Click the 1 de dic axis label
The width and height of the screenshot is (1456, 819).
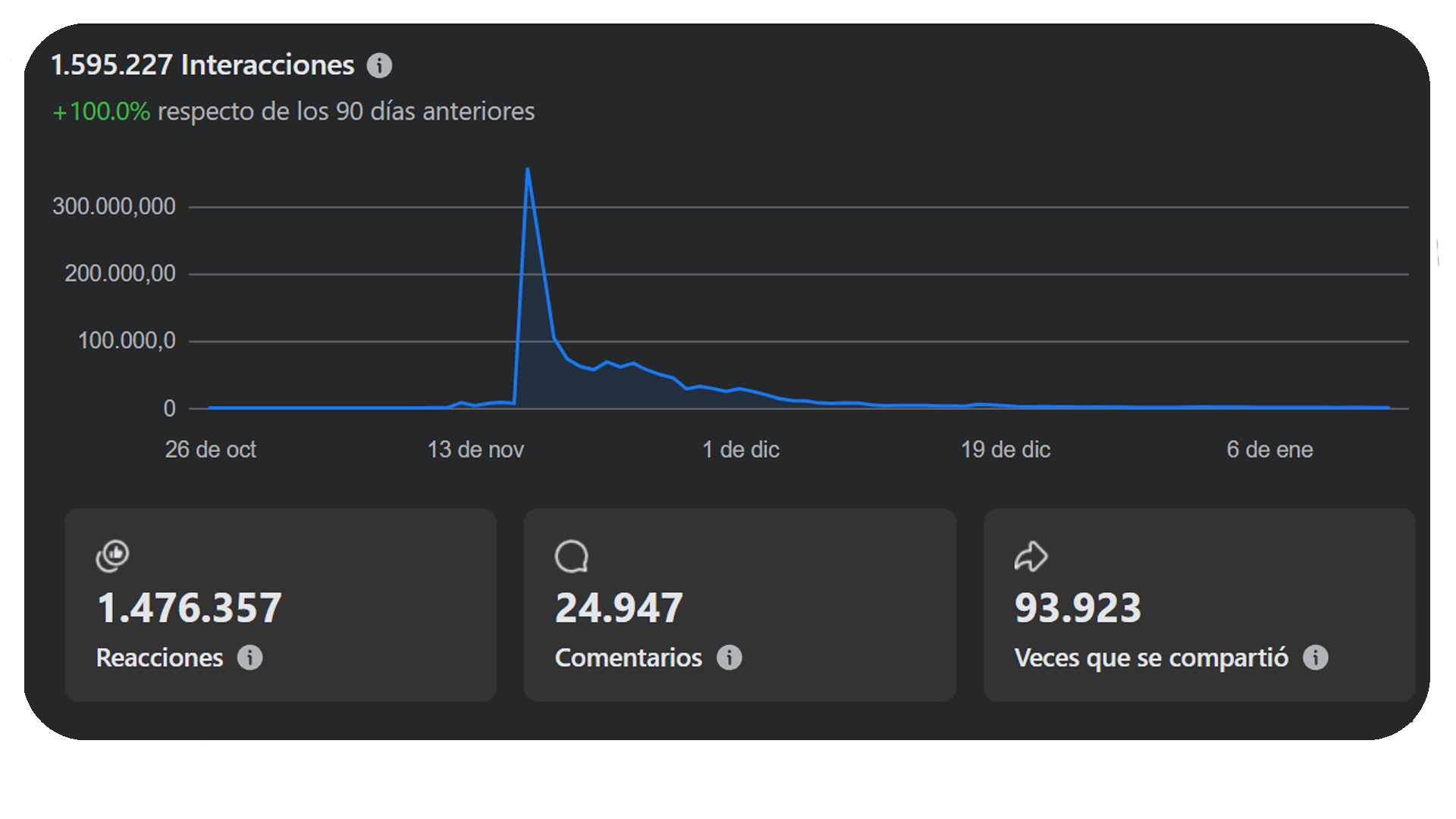point(741,450)
